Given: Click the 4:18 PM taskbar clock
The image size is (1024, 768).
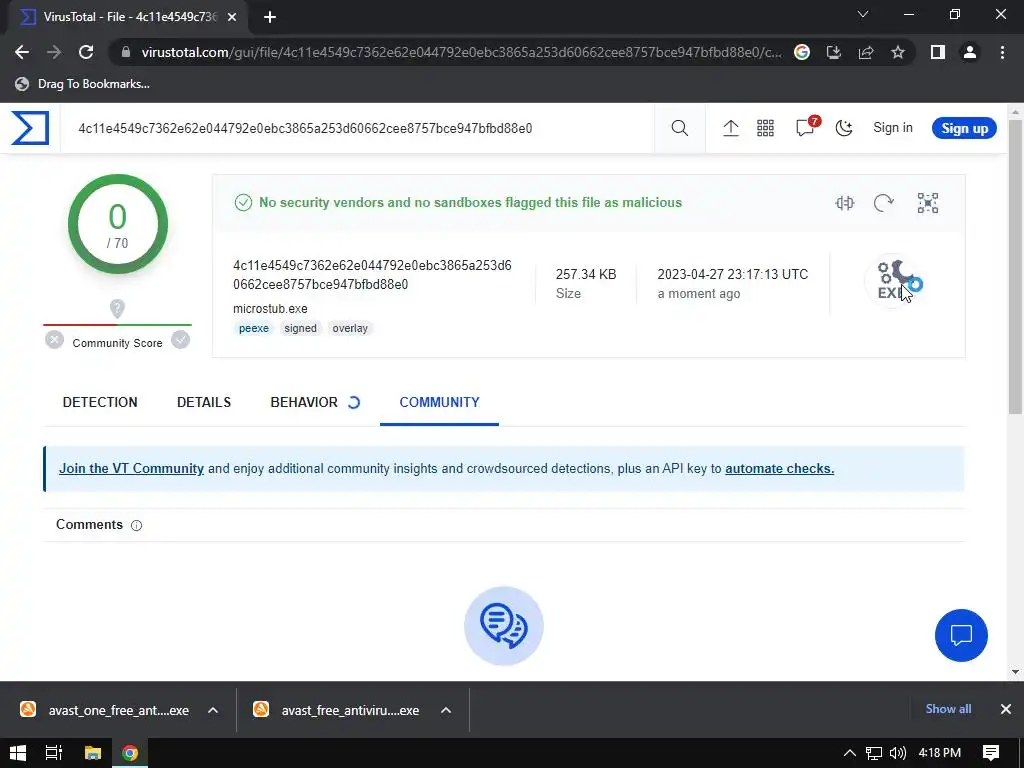Looking at the screenshot, I should click(940, 753).
